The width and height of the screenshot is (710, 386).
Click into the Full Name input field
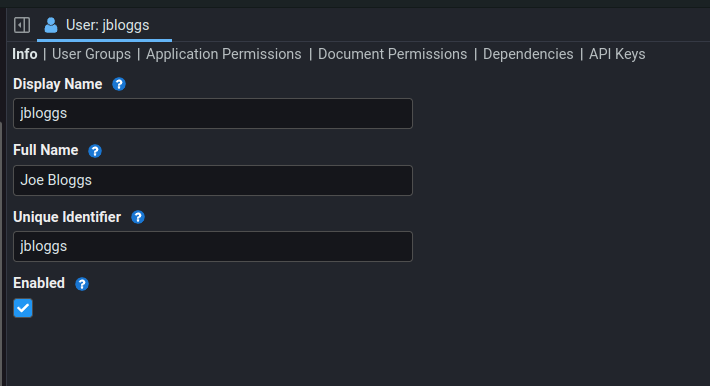213,180
